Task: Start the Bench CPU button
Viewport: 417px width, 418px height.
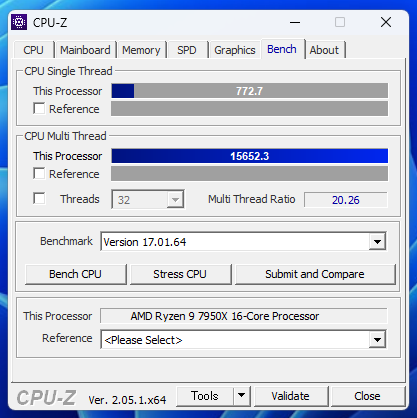Action: point(76,274)
